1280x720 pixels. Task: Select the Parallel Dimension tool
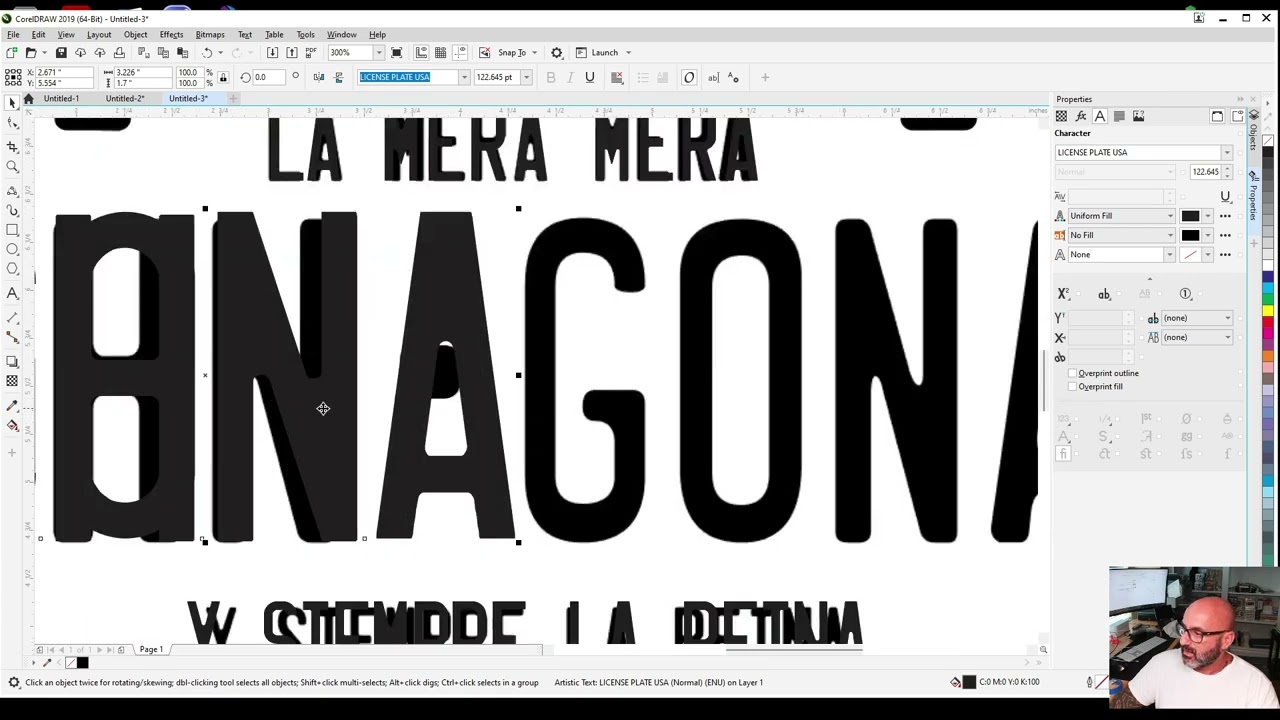pos(12,318)
